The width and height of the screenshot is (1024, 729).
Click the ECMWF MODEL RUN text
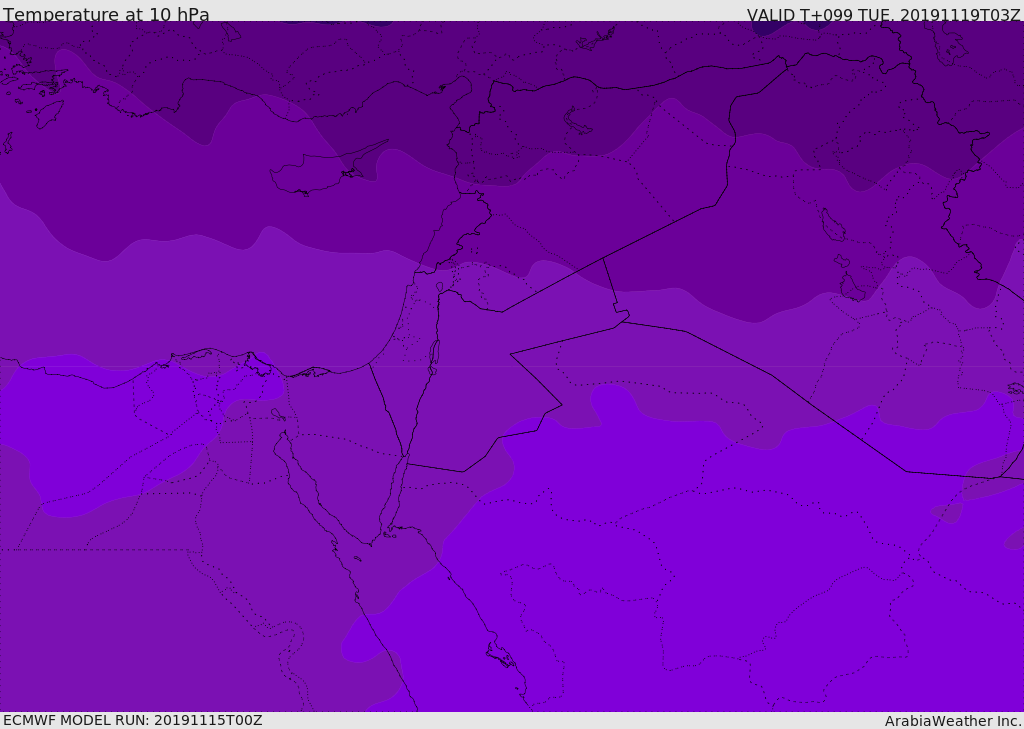pos(133,720)
